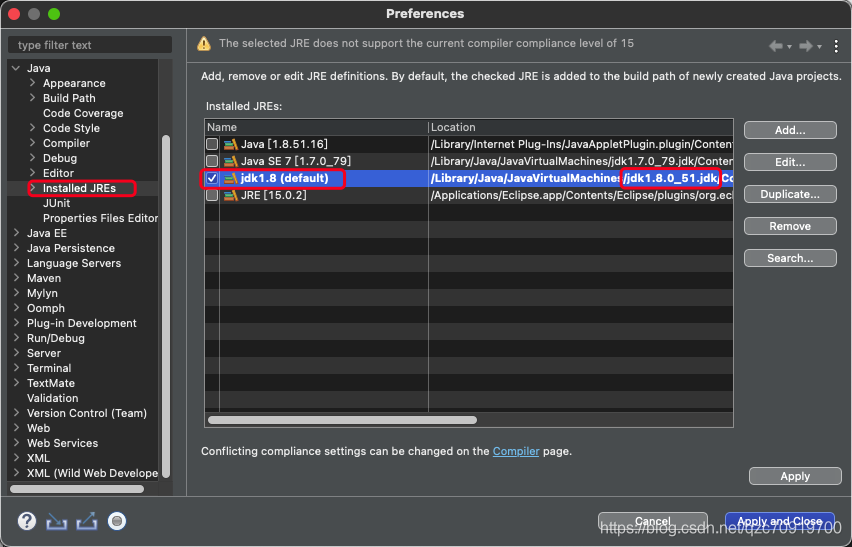Screen dimensions: 852x547
Task: Check the Java [1.8.51.16] checkbox
Action: click(x=212, y=144)
